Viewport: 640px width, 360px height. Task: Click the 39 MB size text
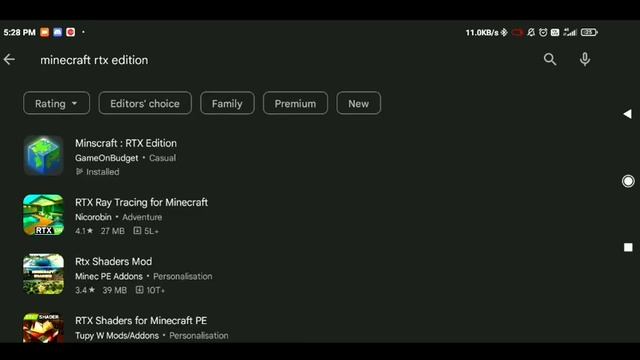pyautogui.click(x=115, y=290)
